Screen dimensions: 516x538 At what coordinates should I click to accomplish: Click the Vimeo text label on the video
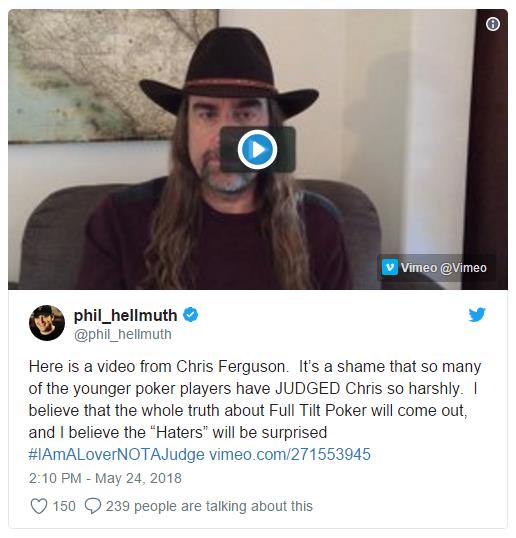pos(419,268)
